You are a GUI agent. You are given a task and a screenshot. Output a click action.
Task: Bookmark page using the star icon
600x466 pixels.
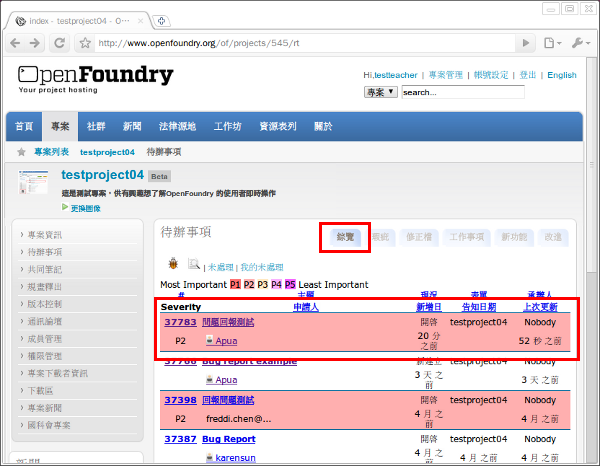pyautogui.click(x=85, y=43)
